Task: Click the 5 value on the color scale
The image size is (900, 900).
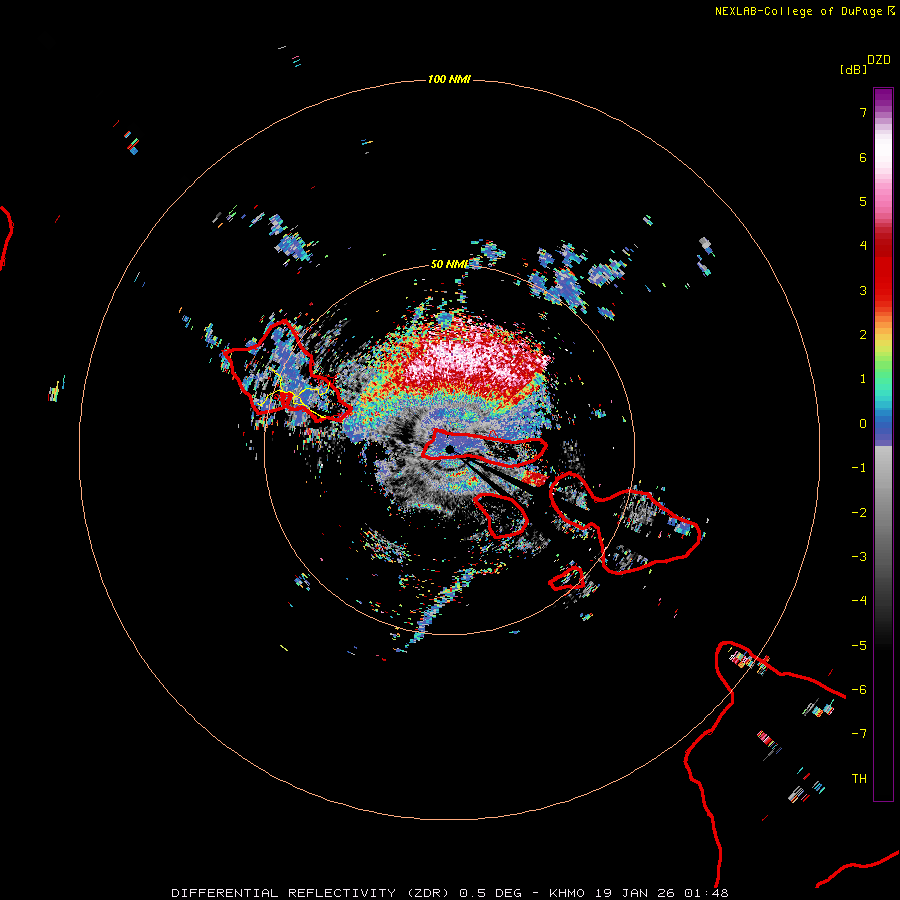Action: (863, 201)
